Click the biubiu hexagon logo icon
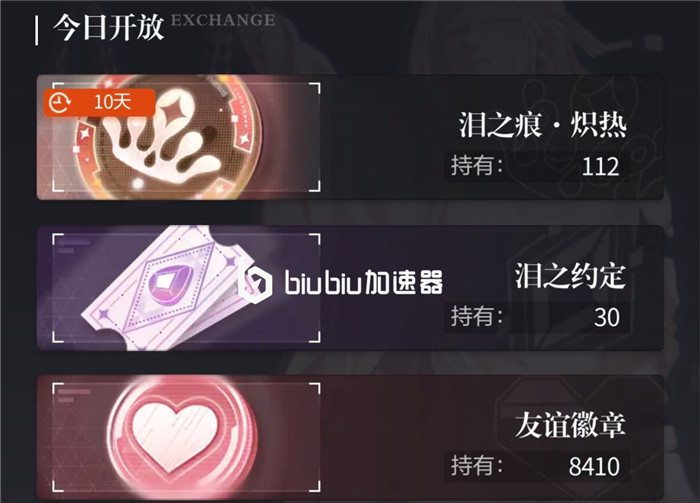This screenshot has width=700, height=503. tap(254, 281)
